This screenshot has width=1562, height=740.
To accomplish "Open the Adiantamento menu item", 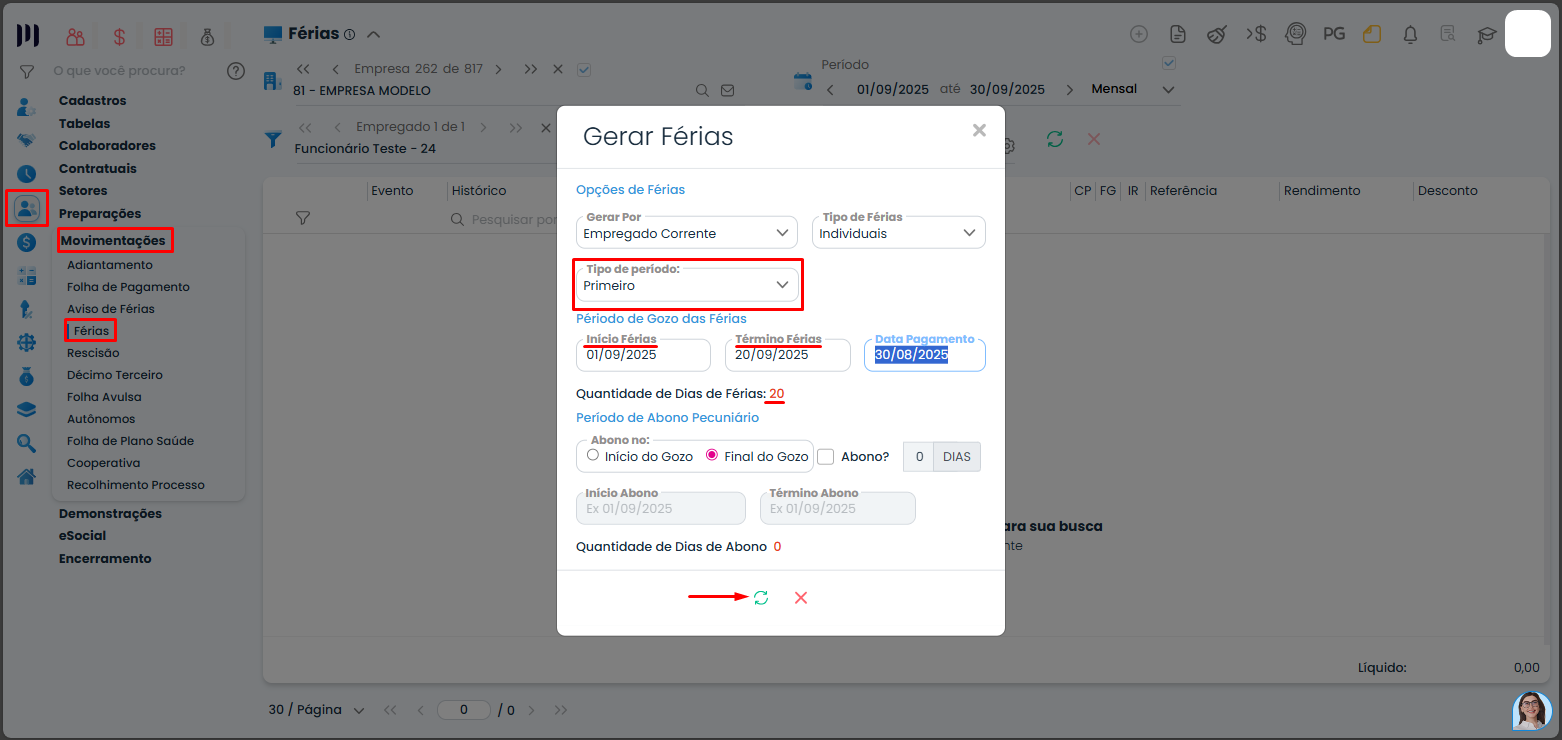I will click(x=110, y=265).
